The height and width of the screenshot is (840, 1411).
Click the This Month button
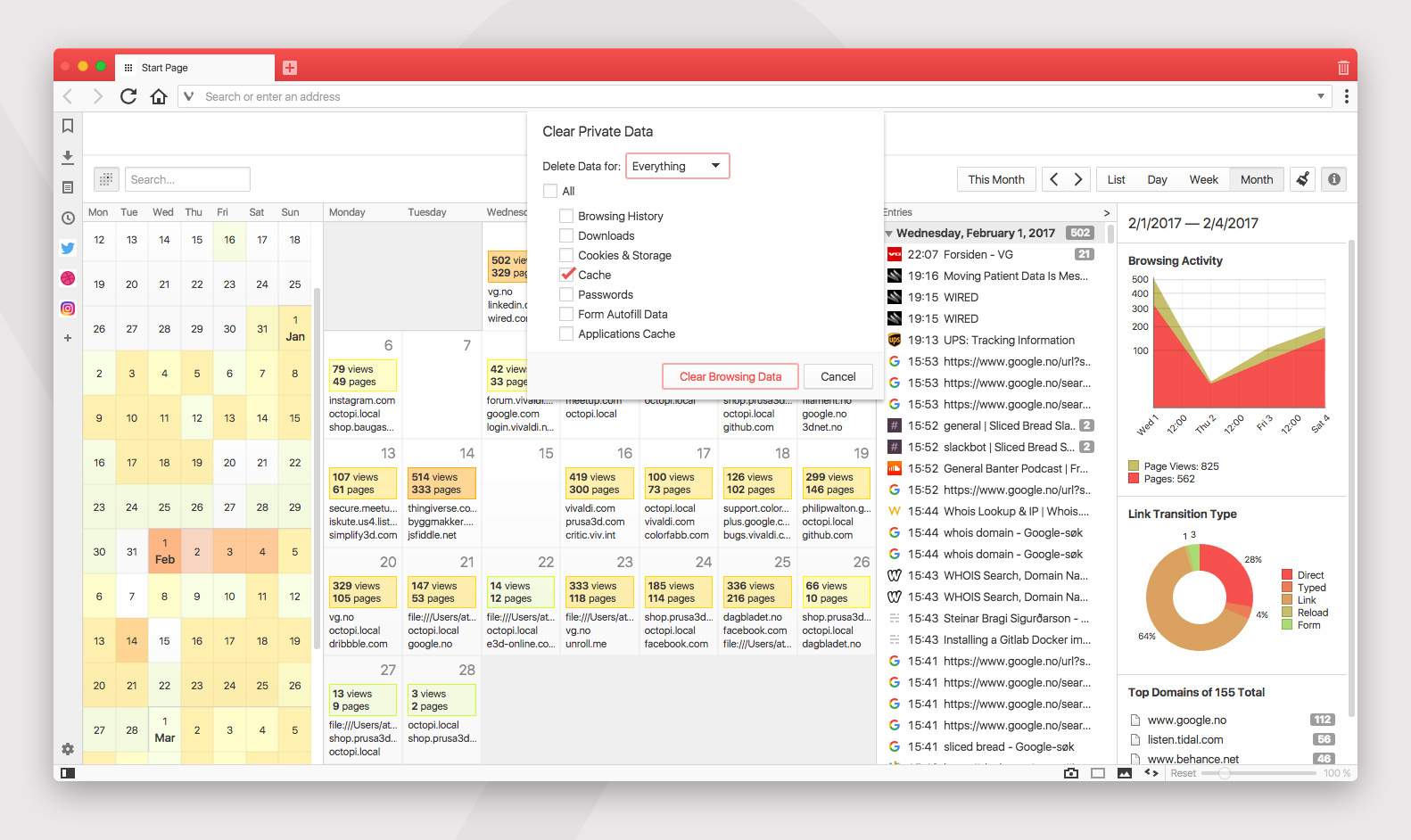pos(996,179)
